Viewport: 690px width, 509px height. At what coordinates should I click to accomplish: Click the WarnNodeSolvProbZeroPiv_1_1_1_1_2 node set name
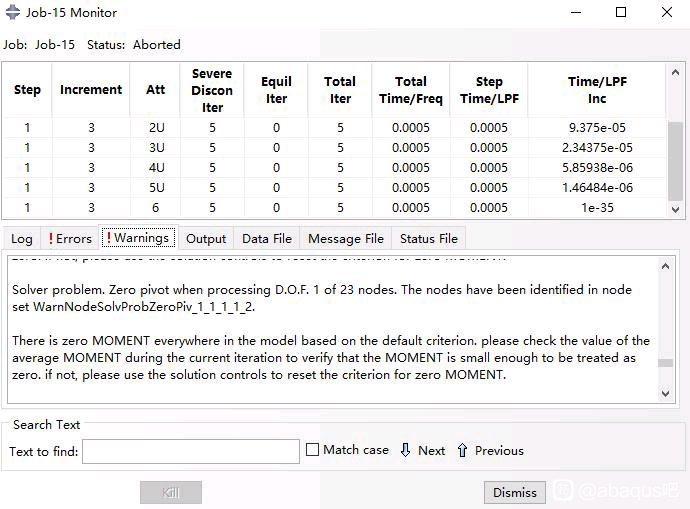pos(143,307)
